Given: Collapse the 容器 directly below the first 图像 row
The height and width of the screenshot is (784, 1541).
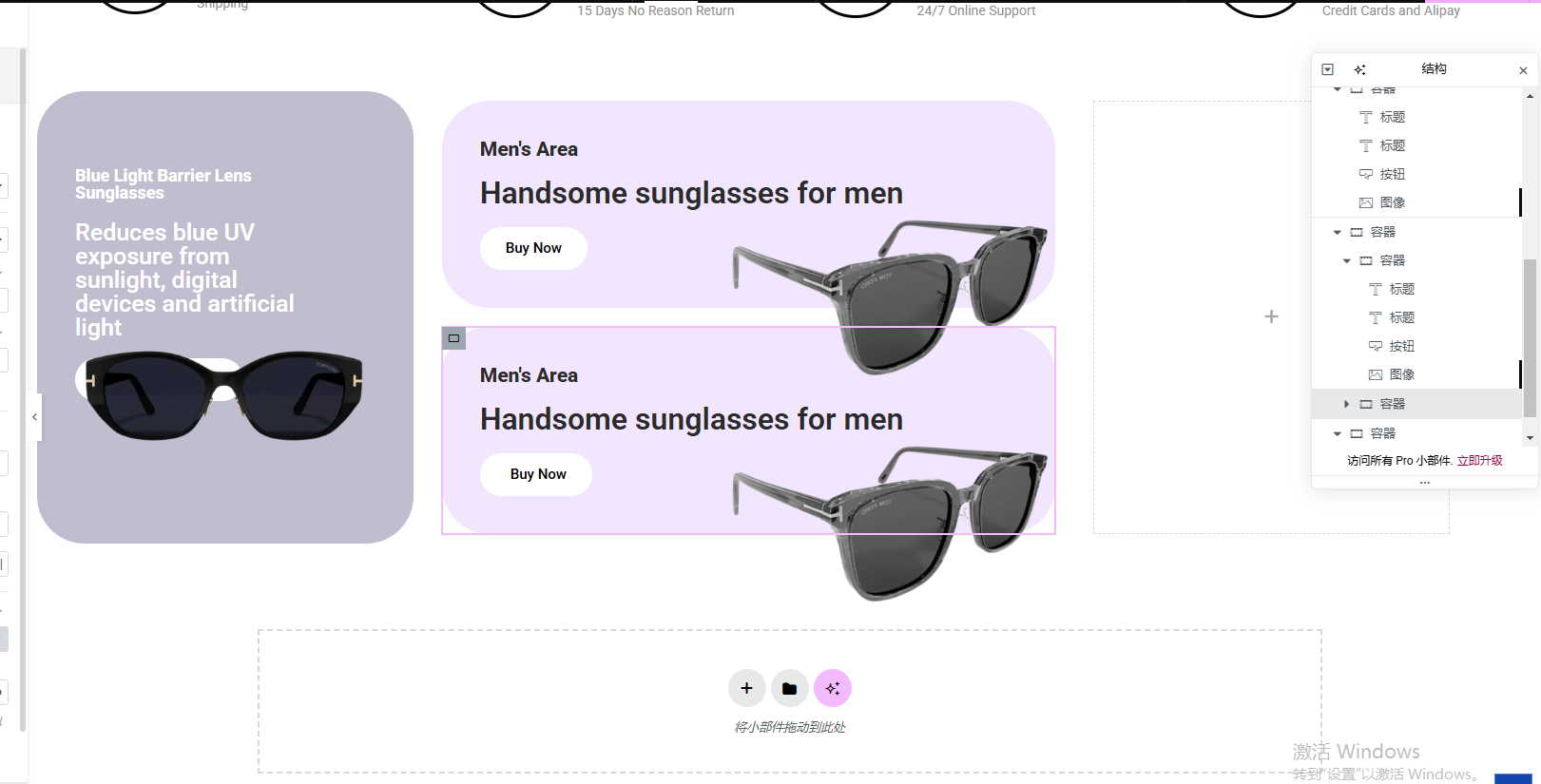Looking at the screenshot, I should tap(1338, 232).
